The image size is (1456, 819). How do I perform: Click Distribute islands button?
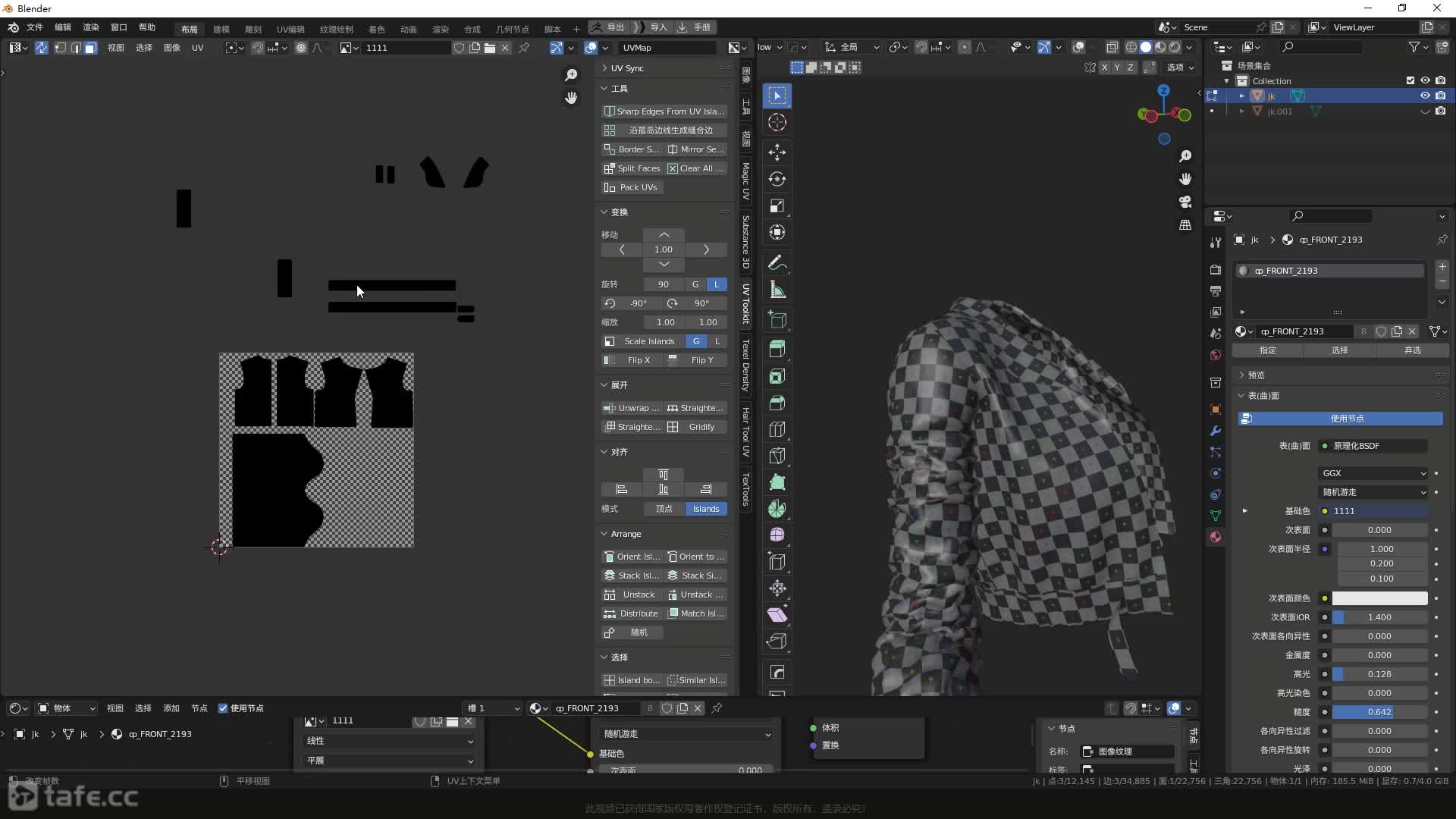pos(631,613)
